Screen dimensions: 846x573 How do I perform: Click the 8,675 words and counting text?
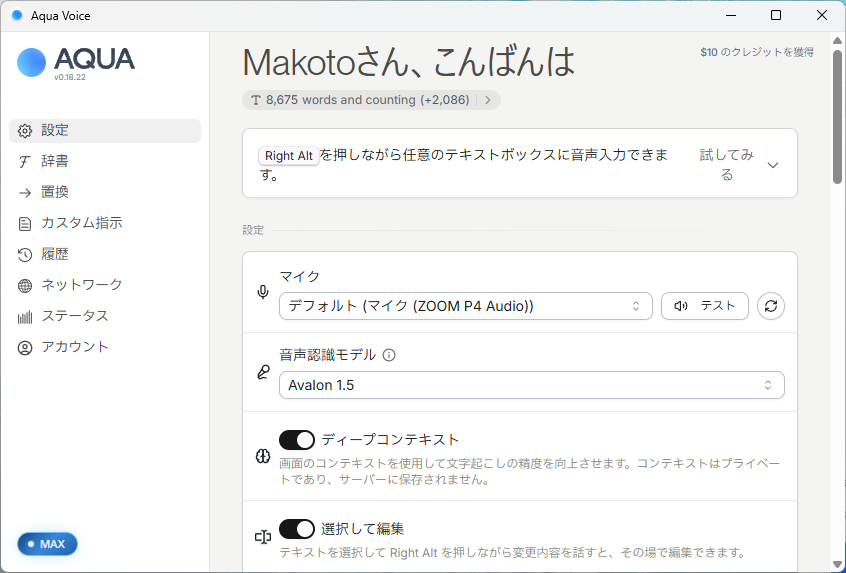point(367,100)
